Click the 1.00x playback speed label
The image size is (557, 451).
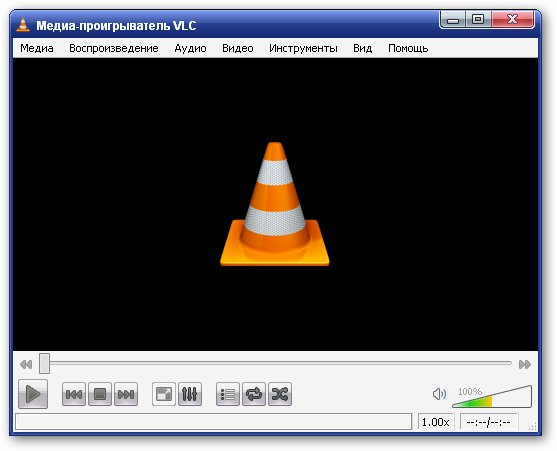pos(436,422)
